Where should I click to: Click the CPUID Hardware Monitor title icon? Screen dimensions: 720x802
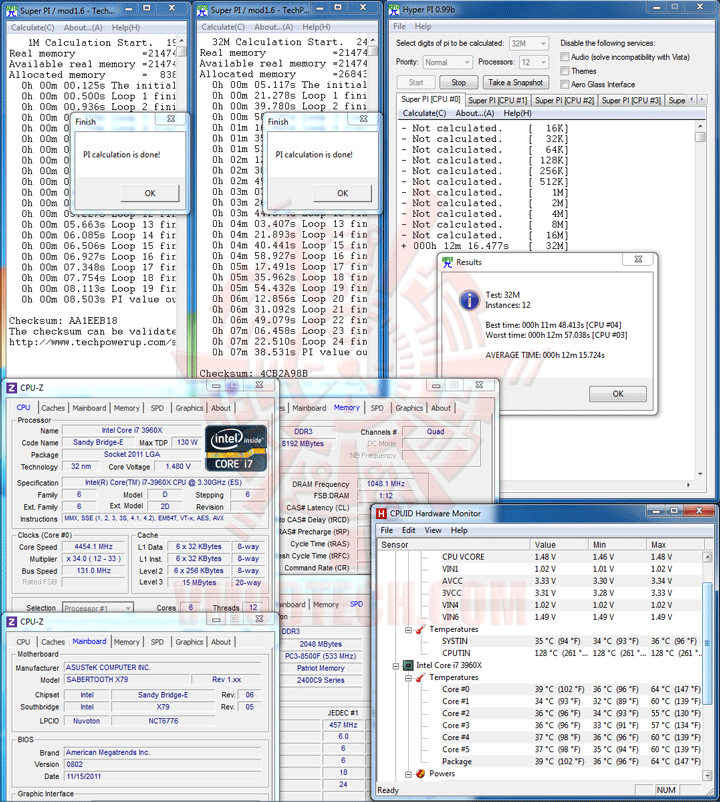381,513
